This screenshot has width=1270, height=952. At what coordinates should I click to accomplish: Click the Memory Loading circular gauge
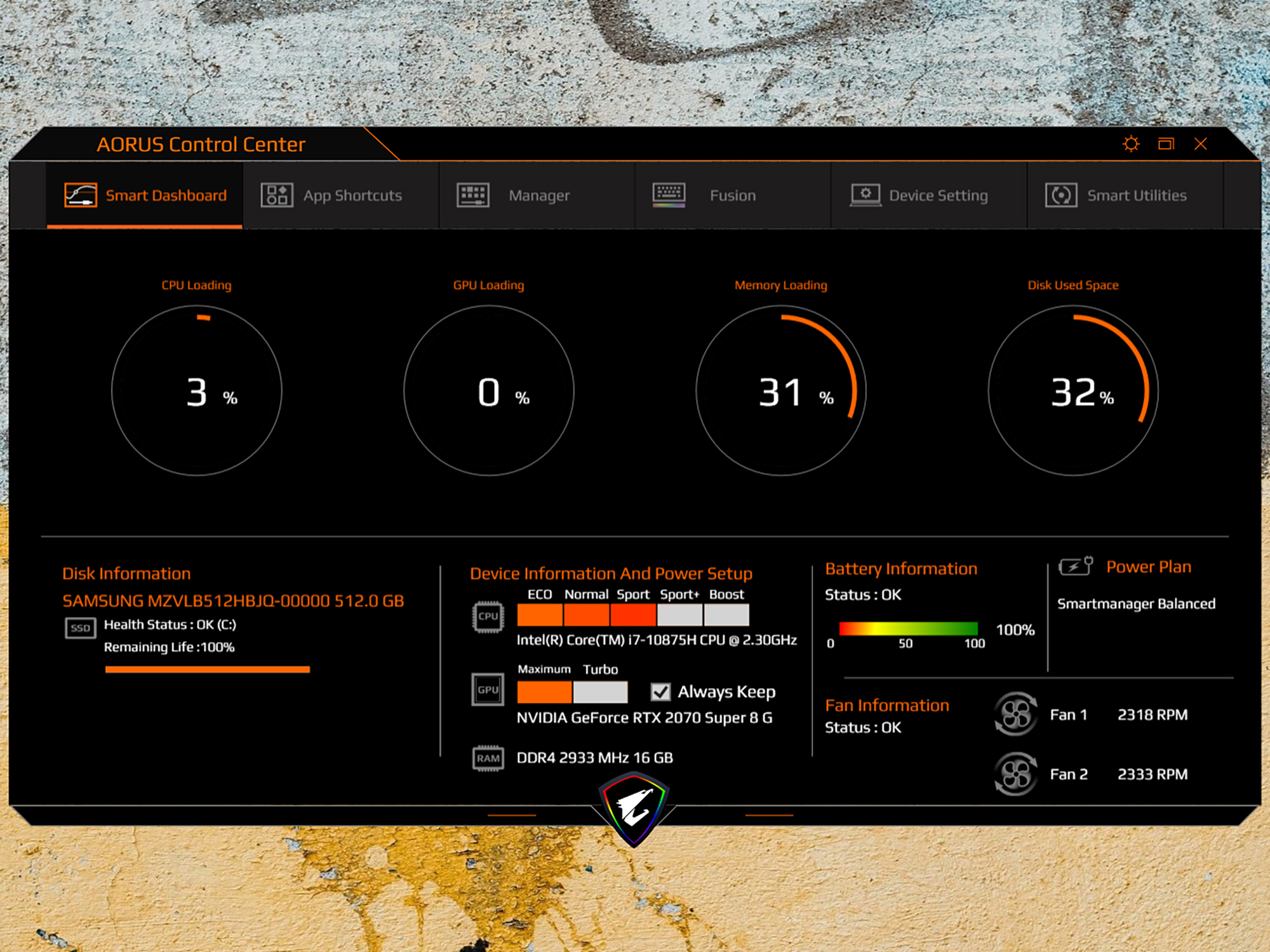(x=780, y=390)
